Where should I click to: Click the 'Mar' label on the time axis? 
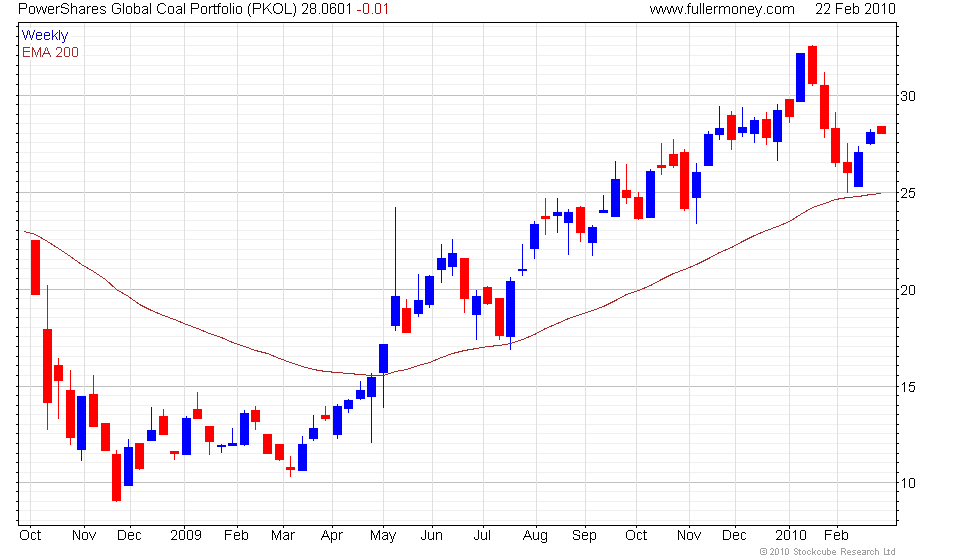point(282,536)
